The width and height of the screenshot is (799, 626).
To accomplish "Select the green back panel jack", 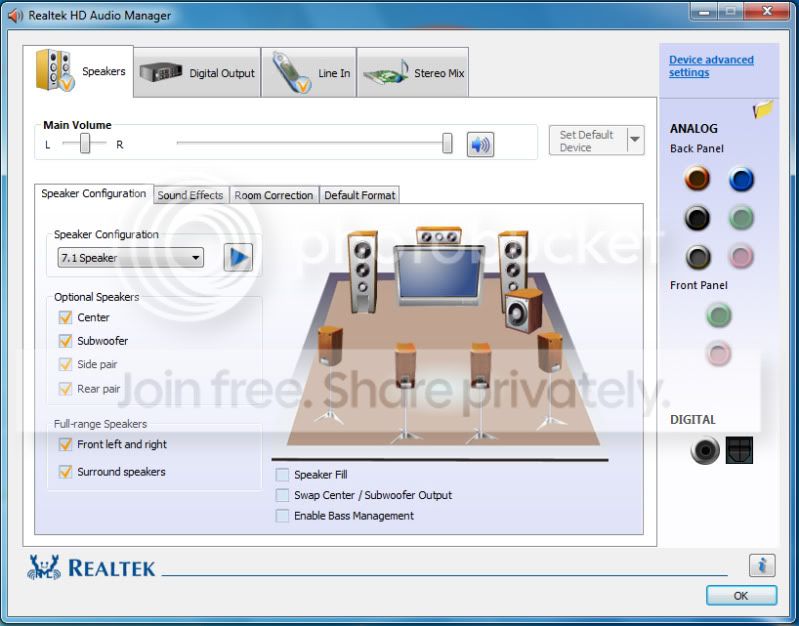I will coord(741,218).
